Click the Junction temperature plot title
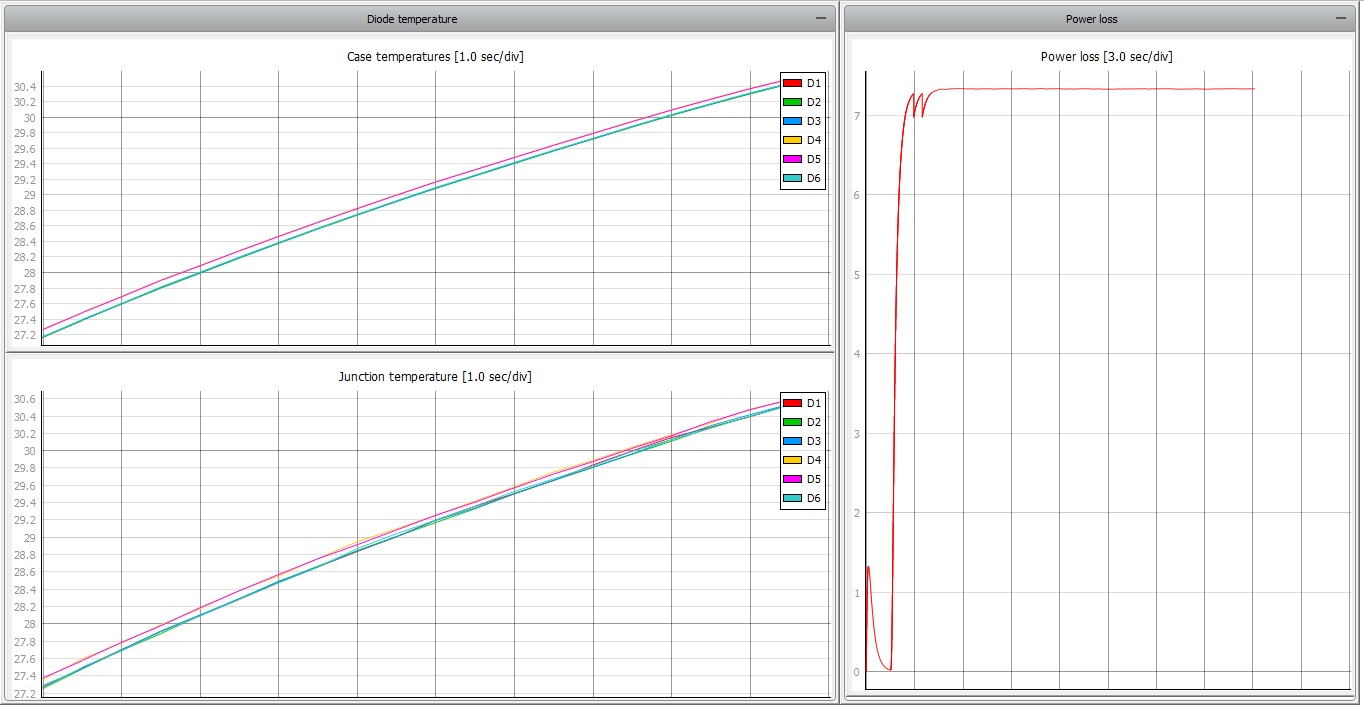 click(435, 376)
